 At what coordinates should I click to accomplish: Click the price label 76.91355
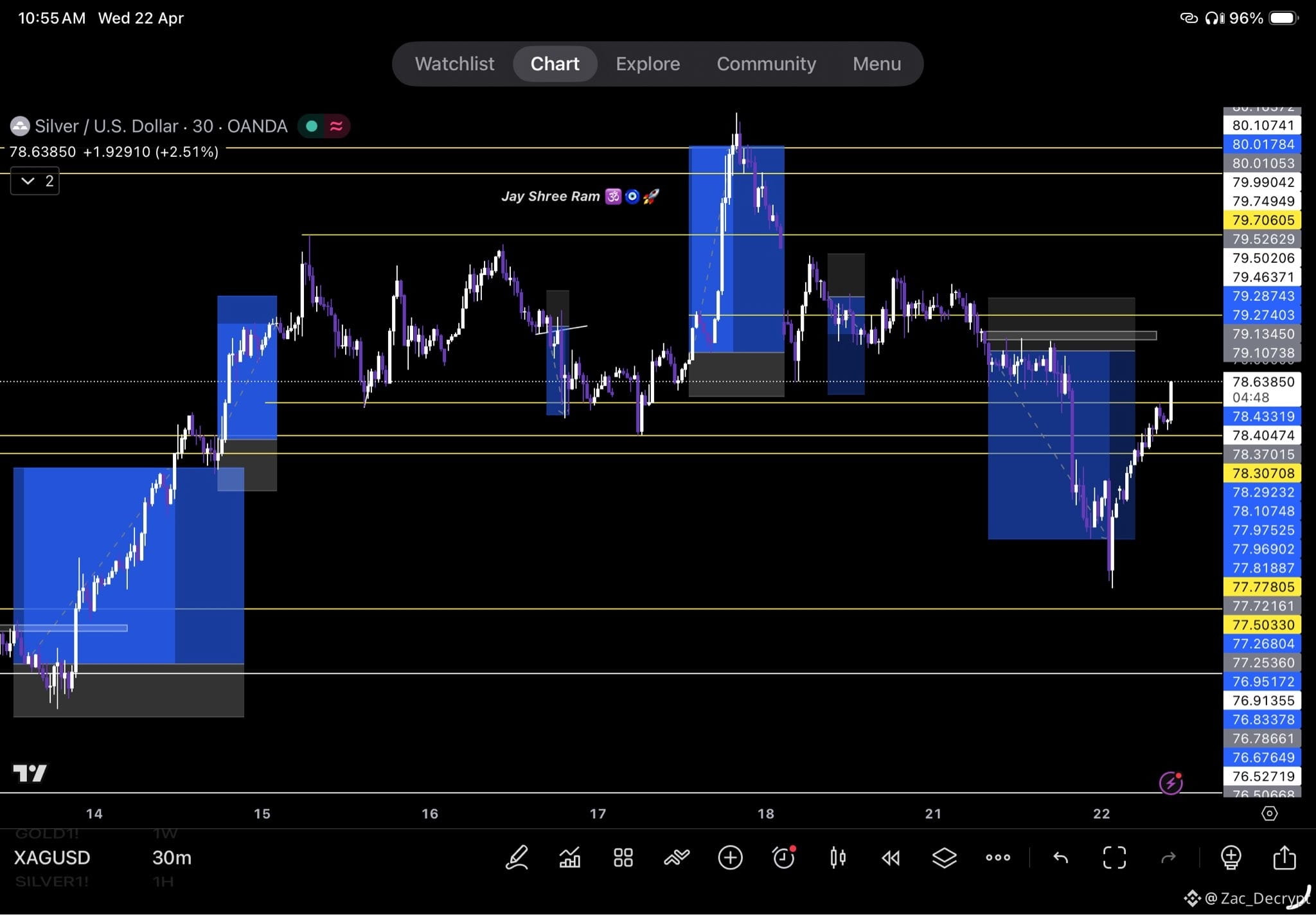[1263, 701]
